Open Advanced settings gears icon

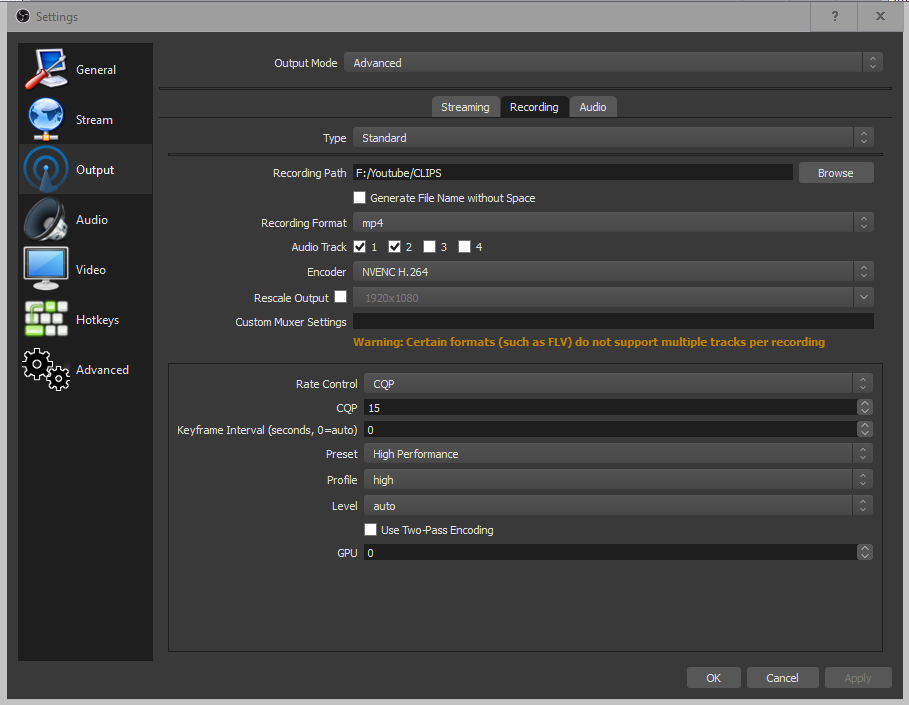pos(46,369)
